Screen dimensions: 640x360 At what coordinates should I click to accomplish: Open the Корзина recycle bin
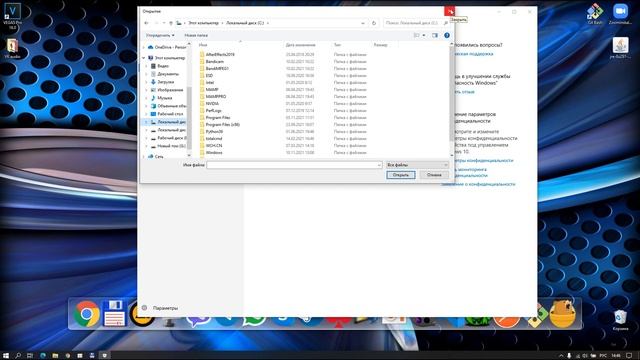(x=620, y=320)
